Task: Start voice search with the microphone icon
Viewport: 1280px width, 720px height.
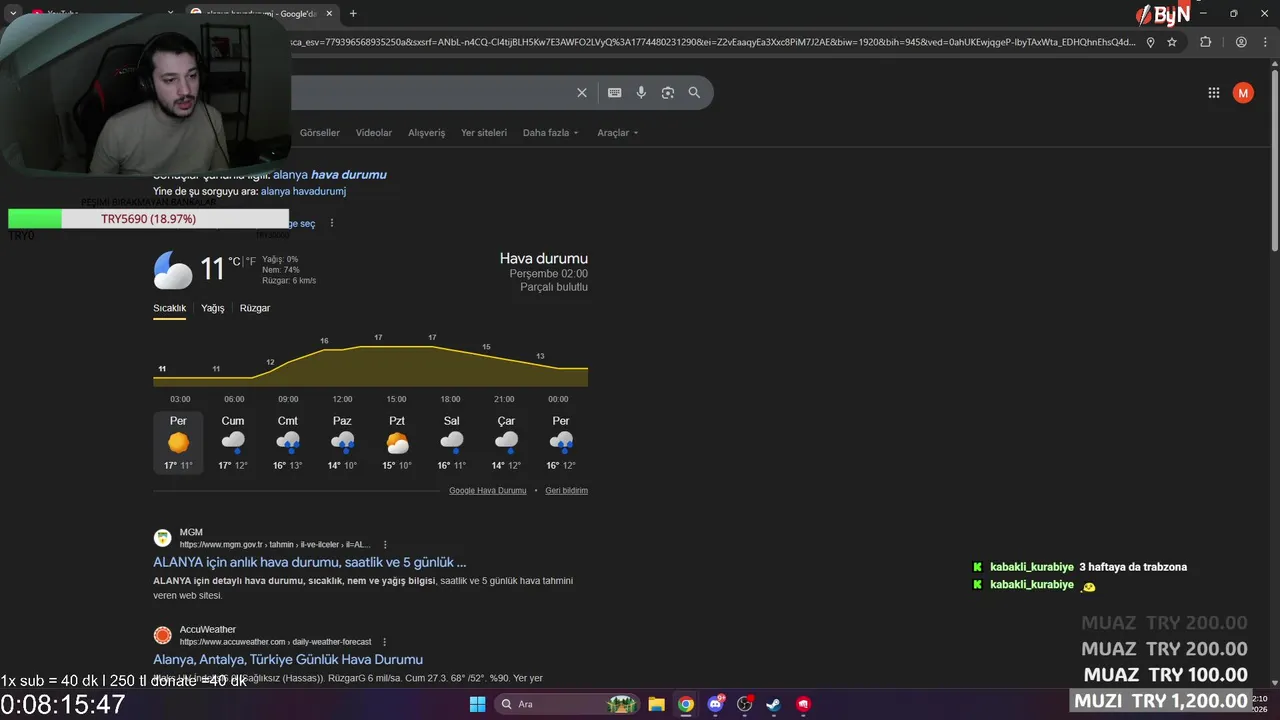Action: click(641, 93)
